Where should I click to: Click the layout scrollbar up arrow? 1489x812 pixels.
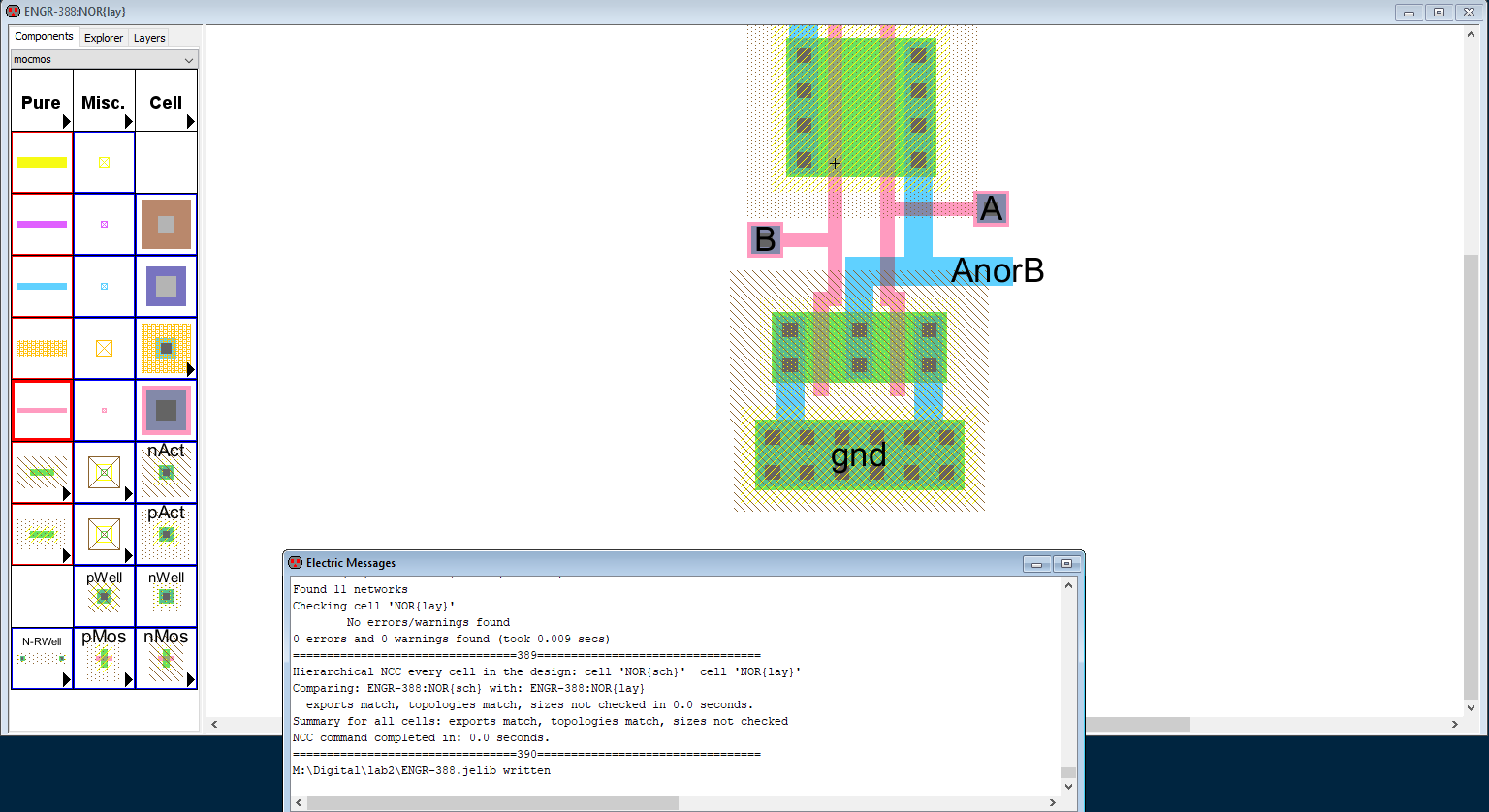1473,34
